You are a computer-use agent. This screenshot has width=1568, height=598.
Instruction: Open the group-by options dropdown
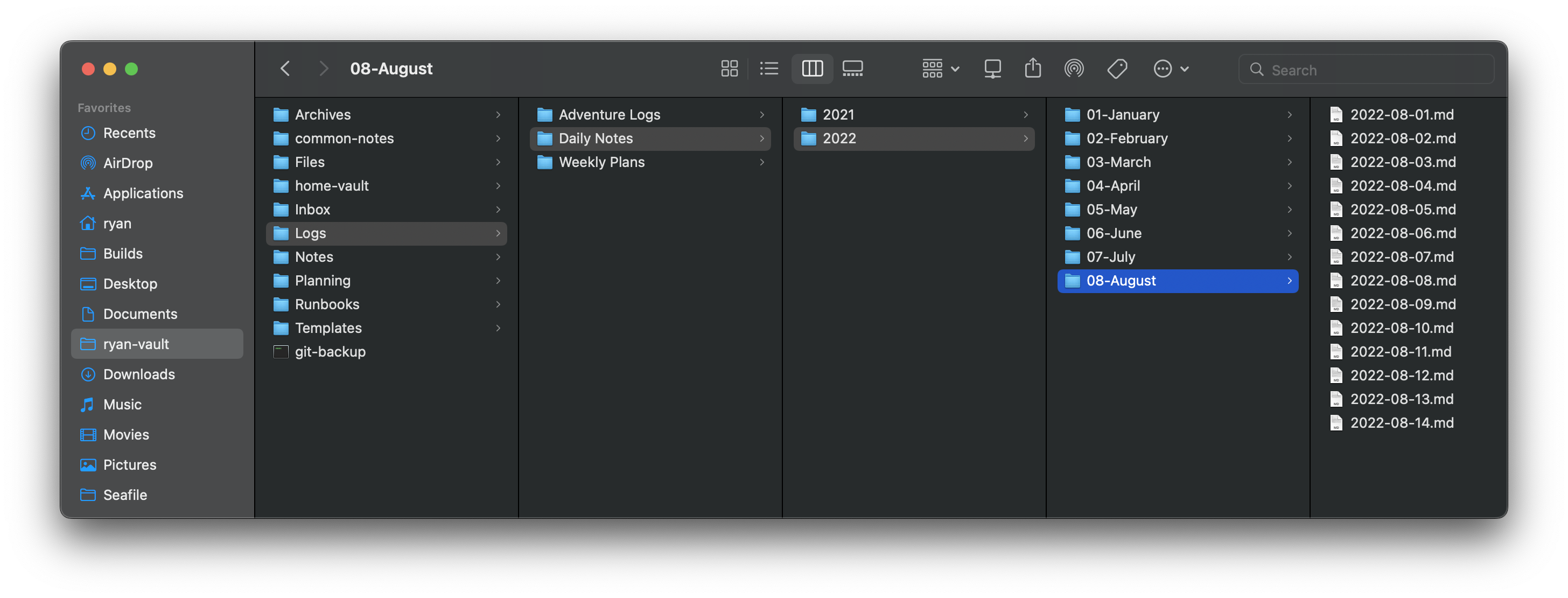(940, 69)
